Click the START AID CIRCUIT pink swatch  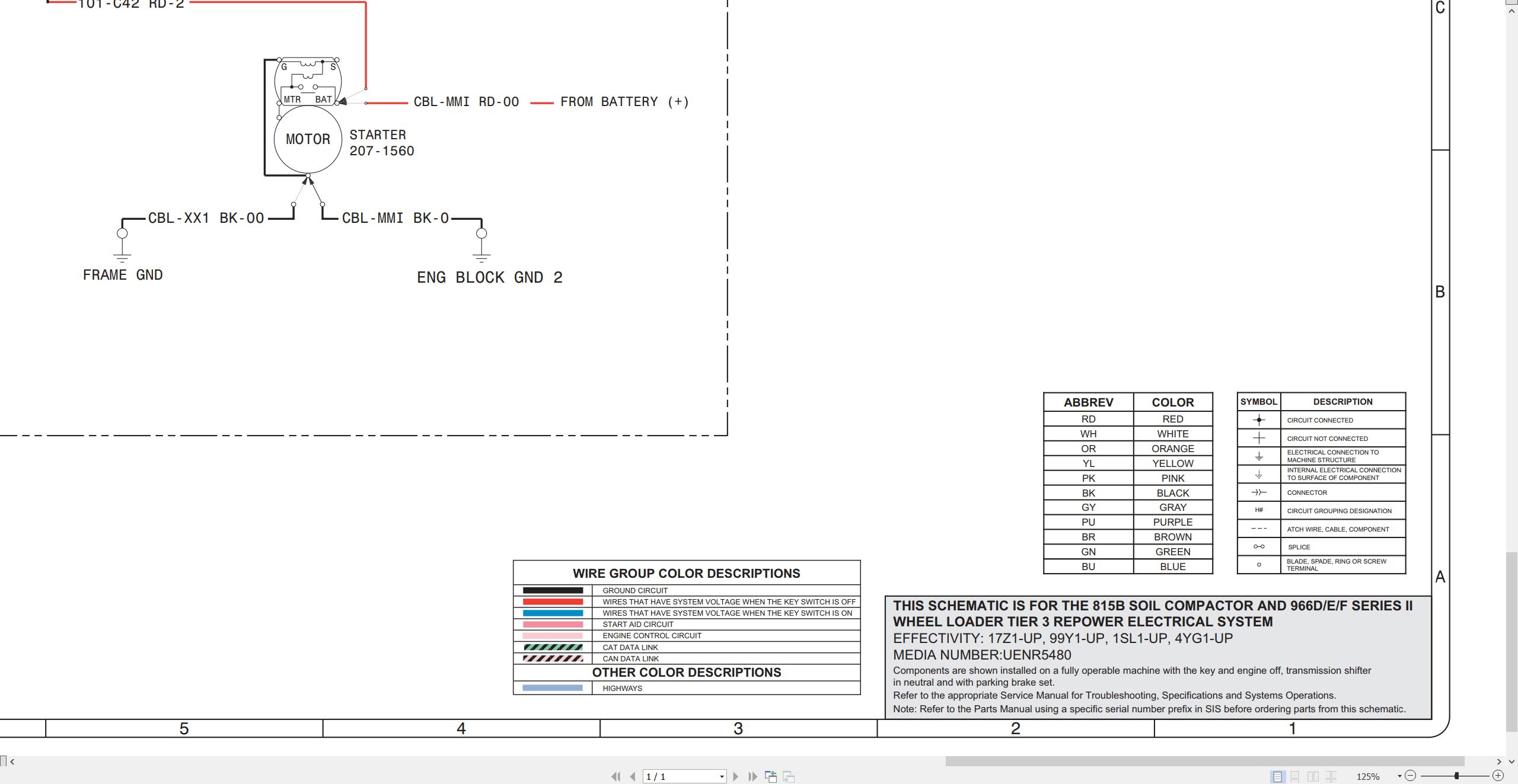point(553,624)
